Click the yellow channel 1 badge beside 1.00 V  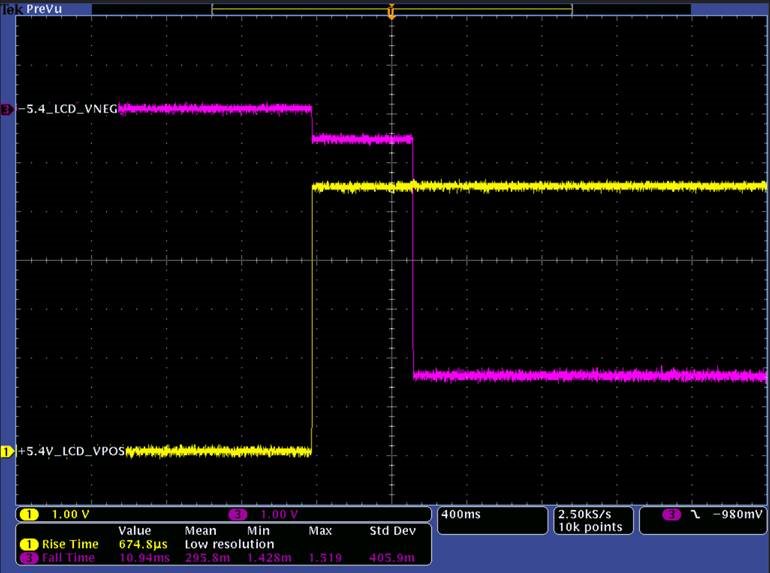tap(29, 515)
